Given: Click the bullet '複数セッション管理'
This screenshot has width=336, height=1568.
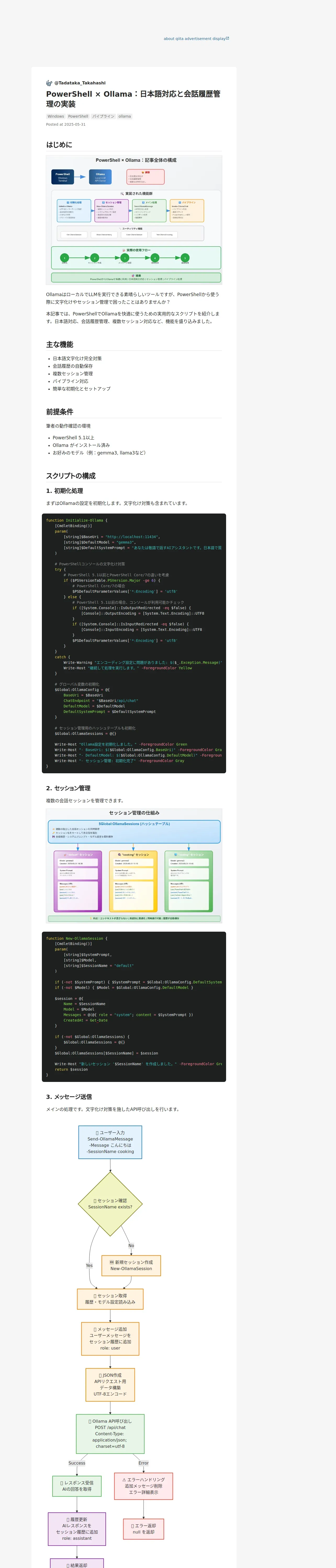Looking at the screenshot, I should (x=72, y=374).
